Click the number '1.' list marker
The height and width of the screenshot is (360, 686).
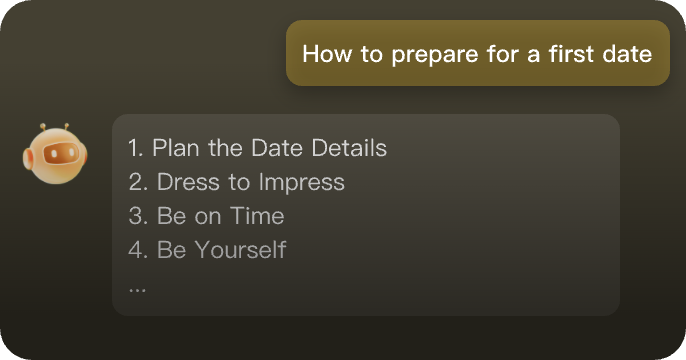(136, 148)
